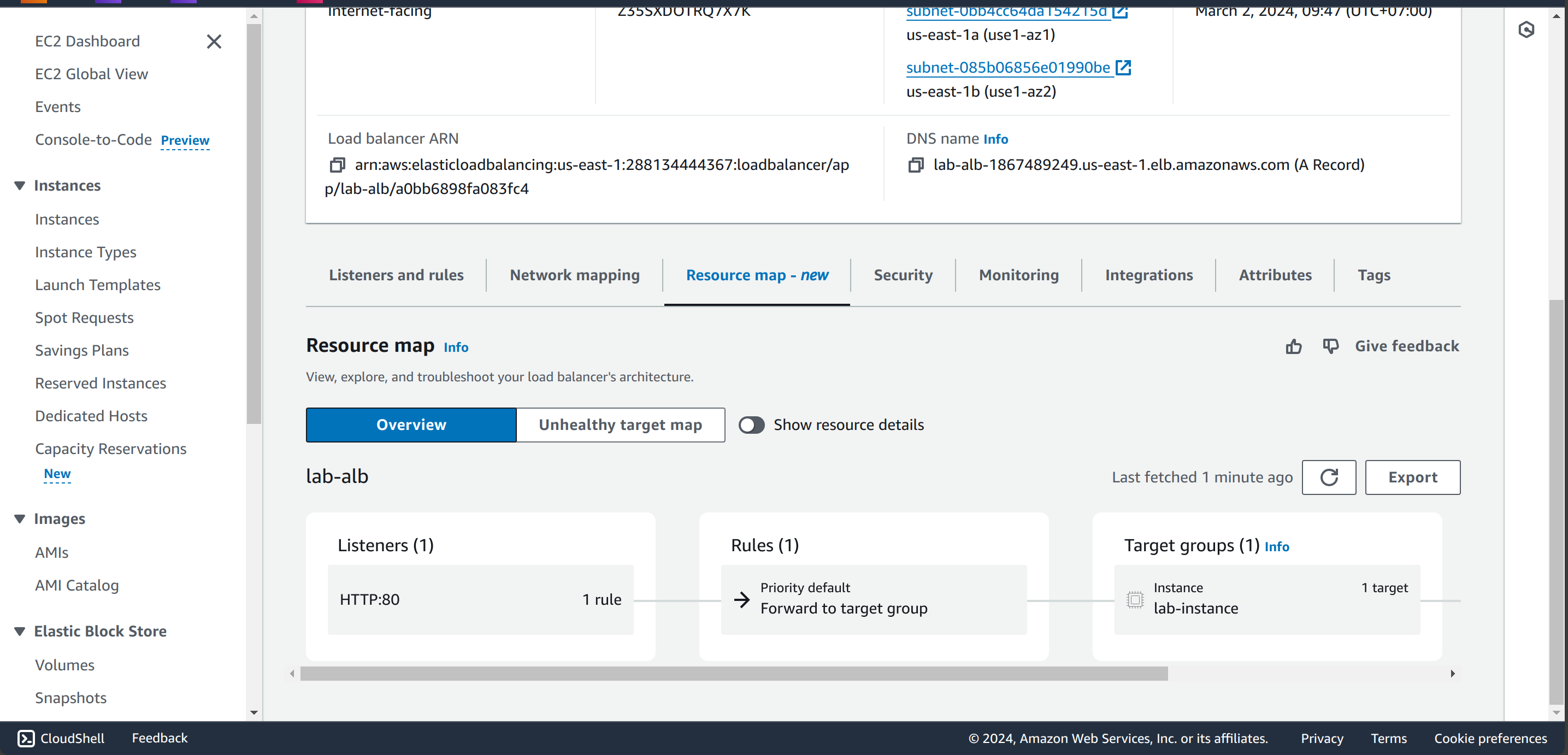This screenshot has height=755, width=1568.
Task: Export the resource map
Action: [x=1412, y=477]
